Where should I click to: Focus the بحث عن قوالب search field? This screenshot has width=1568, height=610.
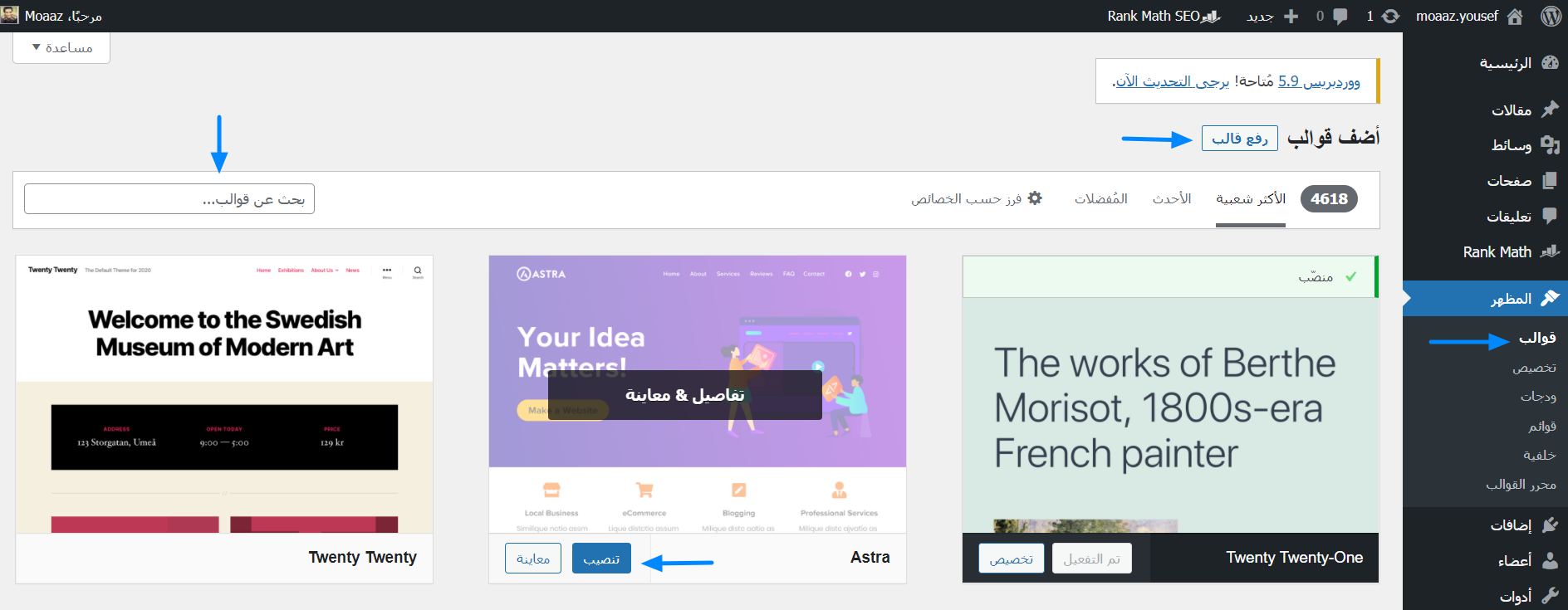169,199
